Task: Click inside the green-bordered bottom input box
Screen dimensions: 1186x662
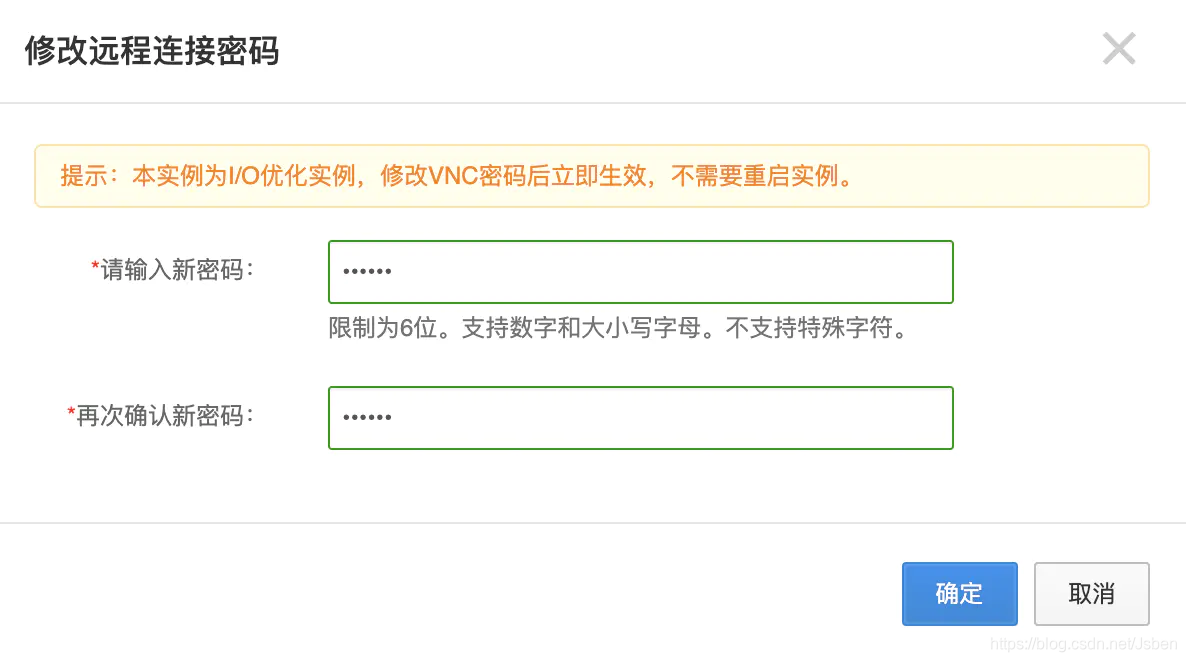Action: (640, 417)
